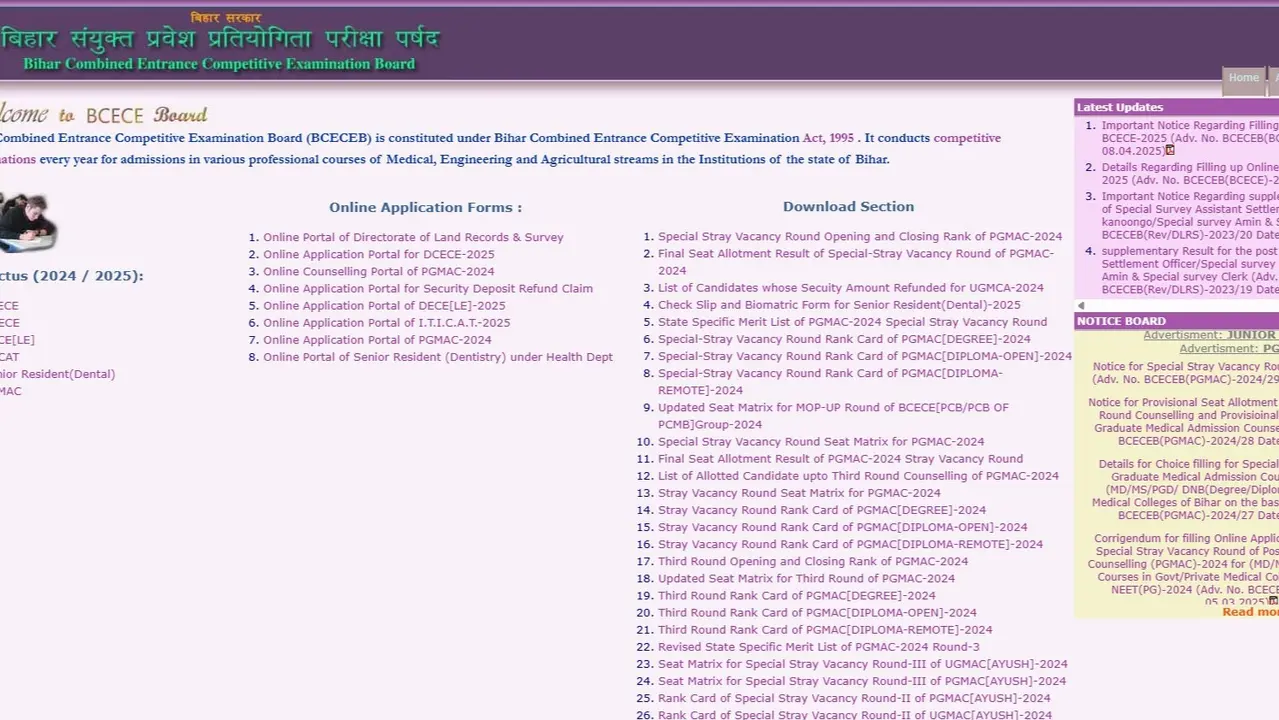Open Final Seat Allotment Result of PGMAC-2024 Stray Vacancy Round
Viewport: 1279px width, 720px height.
pyautogui.click(x=840, y=458)
